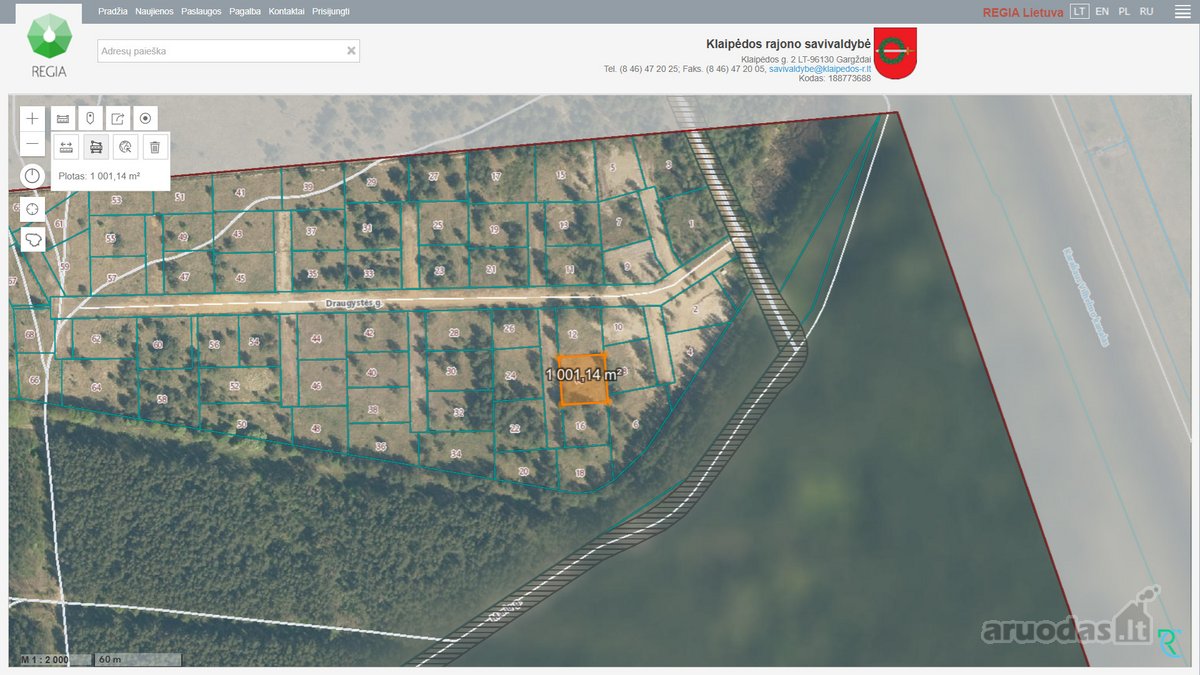Clear the address search field

[x=351, y=51]
